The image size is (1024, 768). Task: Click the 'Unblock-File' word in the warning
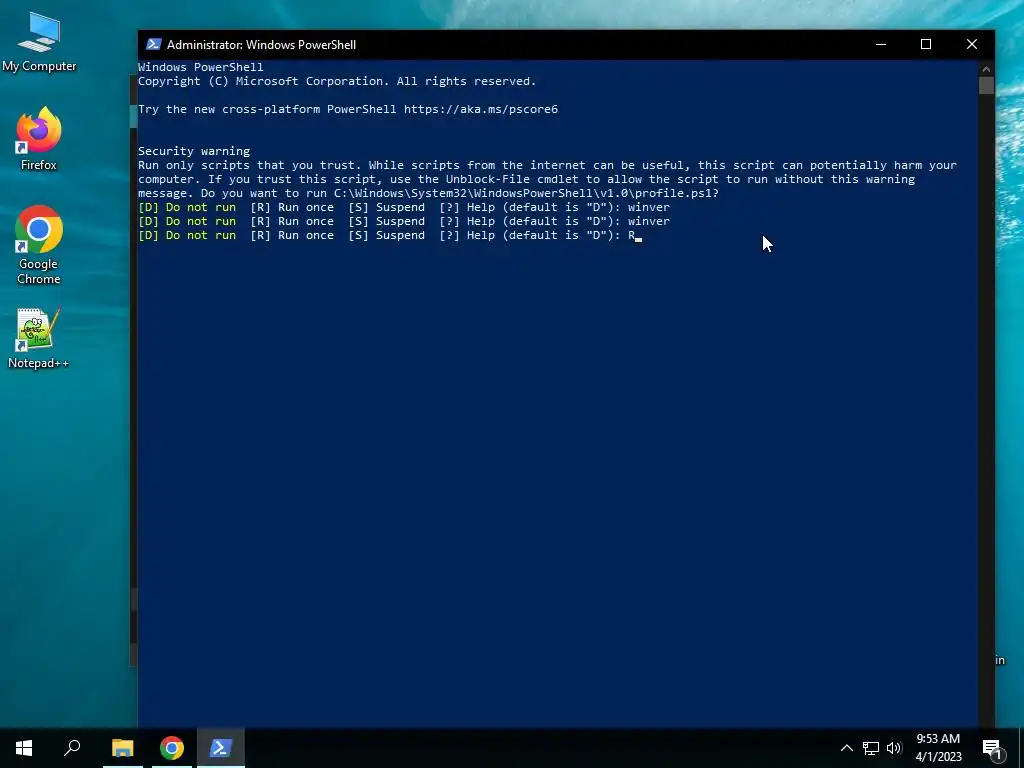(x=488, y=179)
